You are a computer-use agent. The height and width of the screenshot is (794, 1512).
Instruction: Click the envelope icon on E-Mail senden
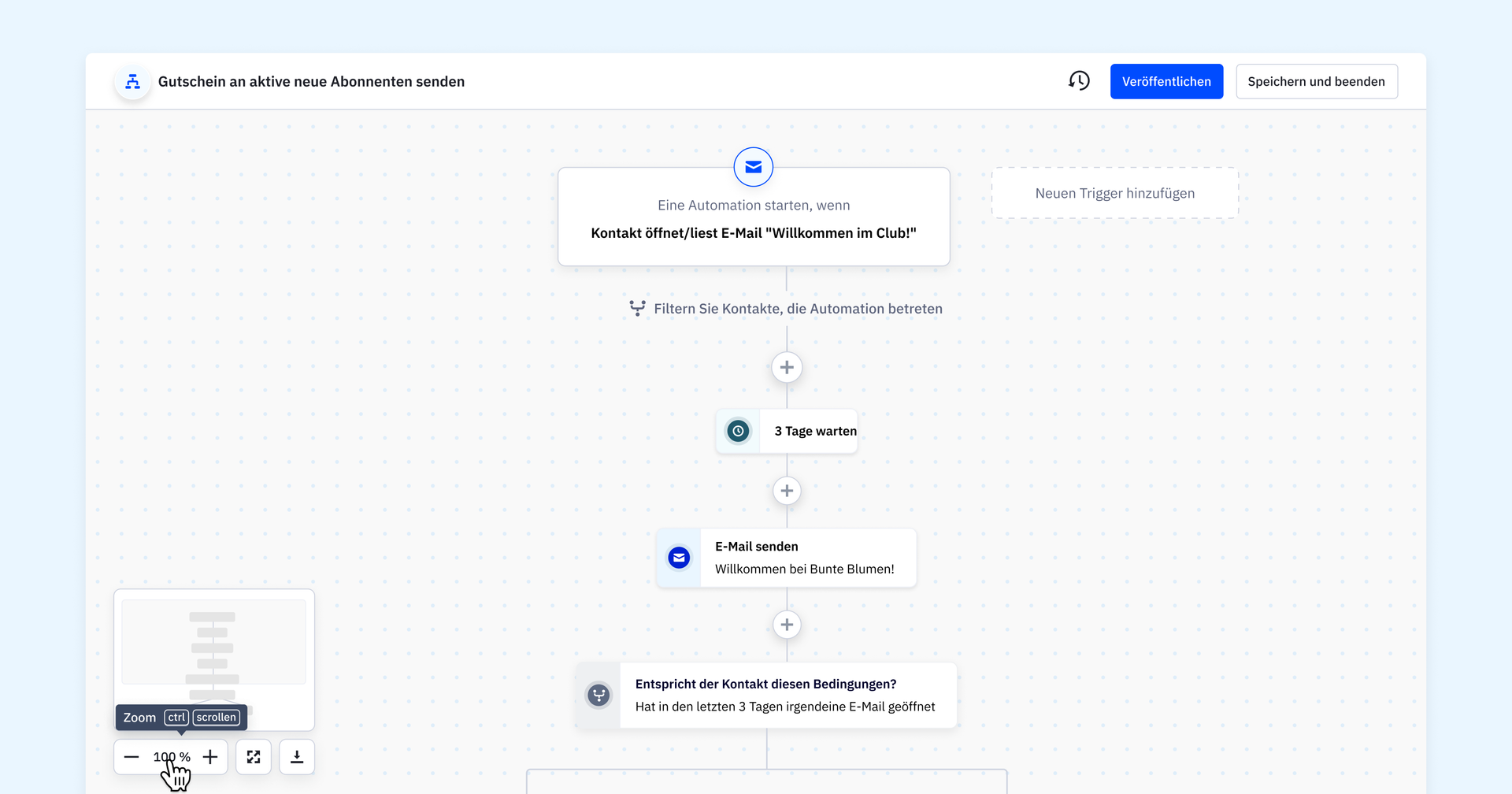(x=679, y=558)
